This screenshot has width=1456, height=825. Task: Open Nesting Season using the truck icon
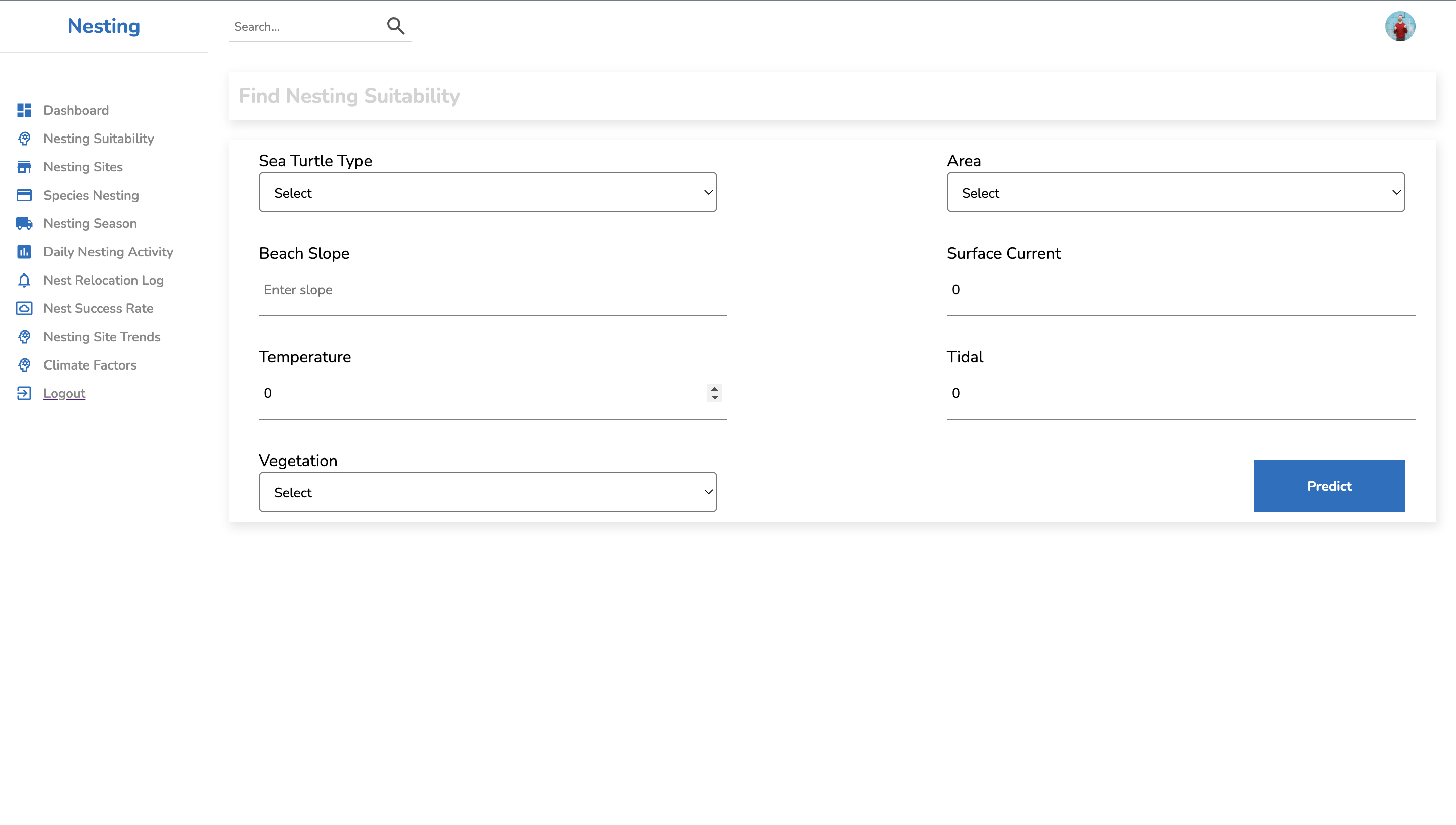coord(24,223)
